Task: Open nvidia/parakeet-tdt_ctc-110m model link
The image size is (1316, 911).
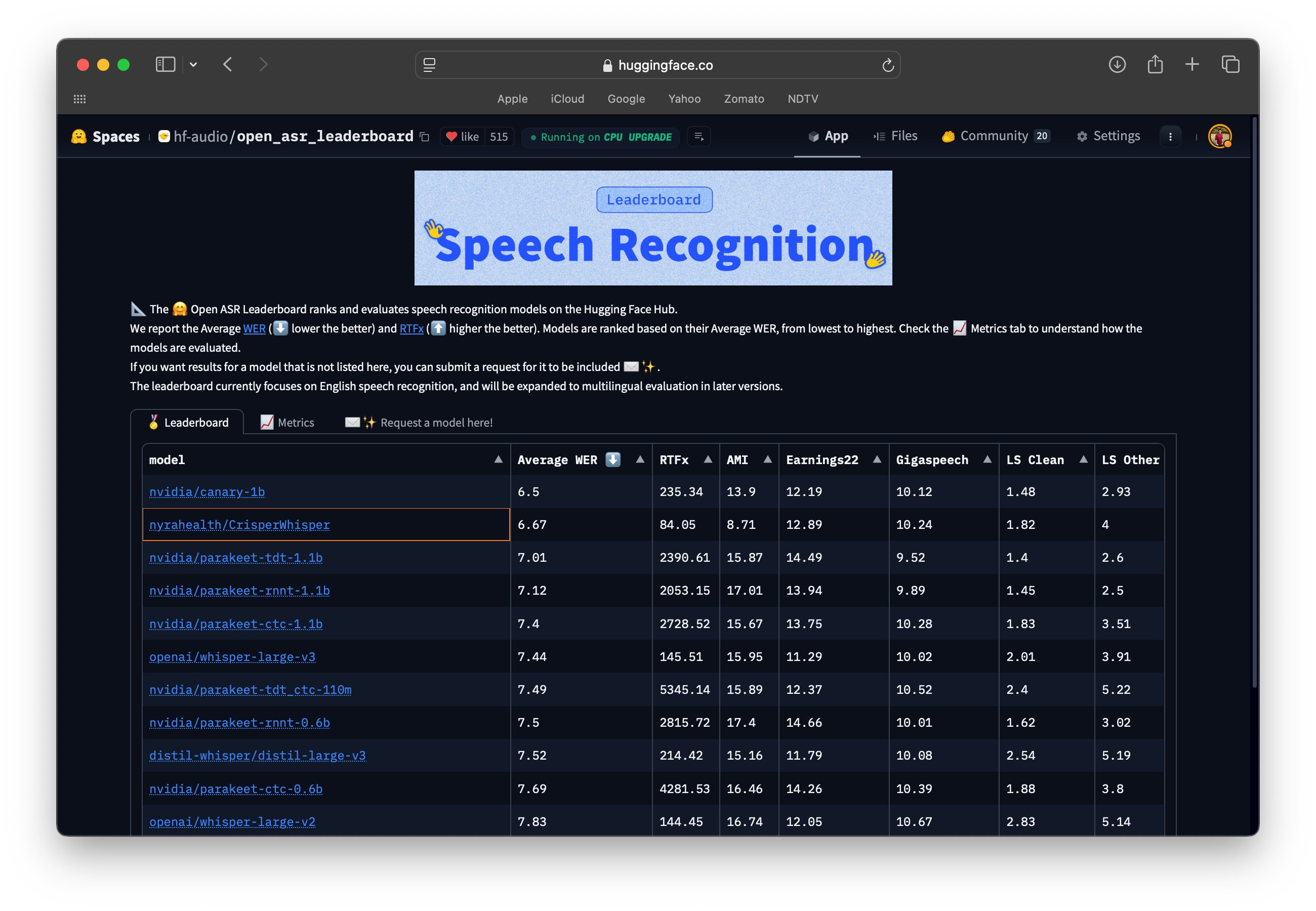Action: pyautogui.click(x=250, y=689)
